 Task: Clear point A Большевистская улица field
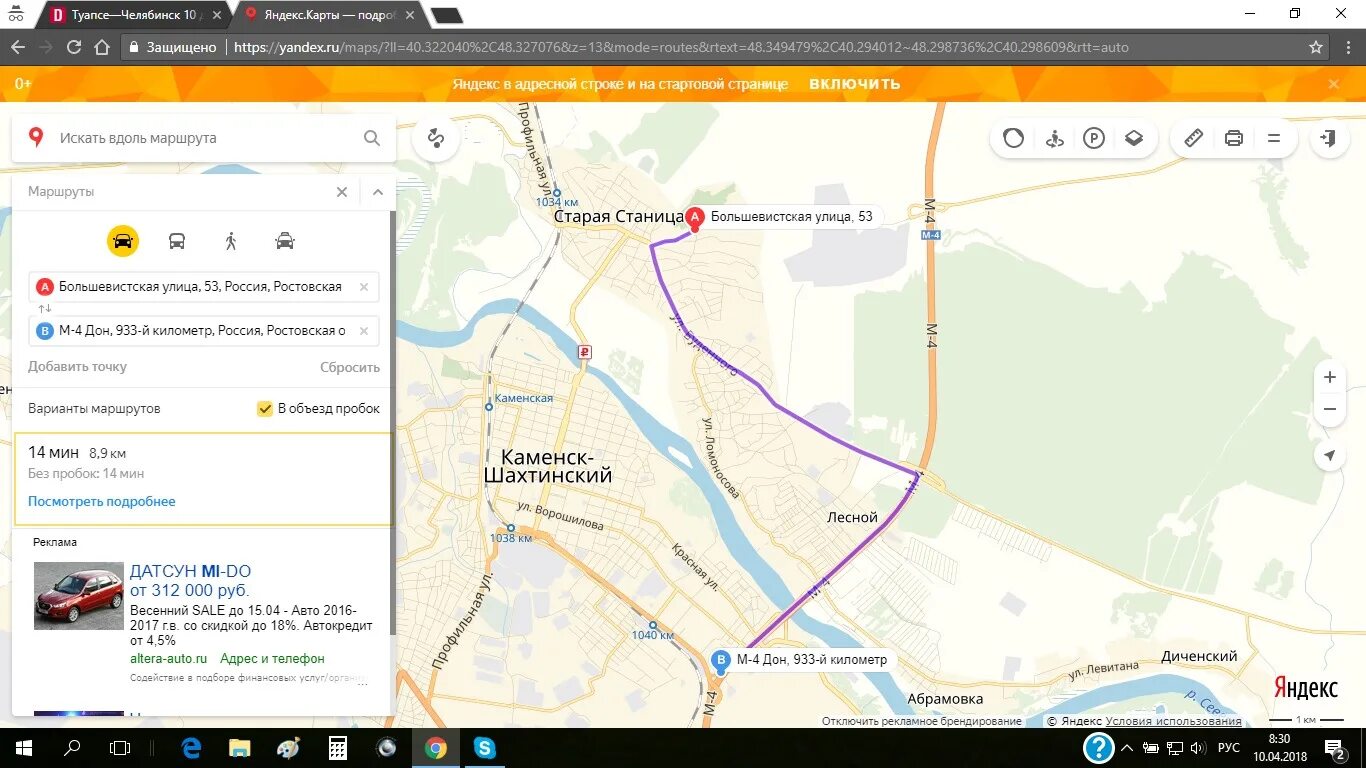click(364, 287)
